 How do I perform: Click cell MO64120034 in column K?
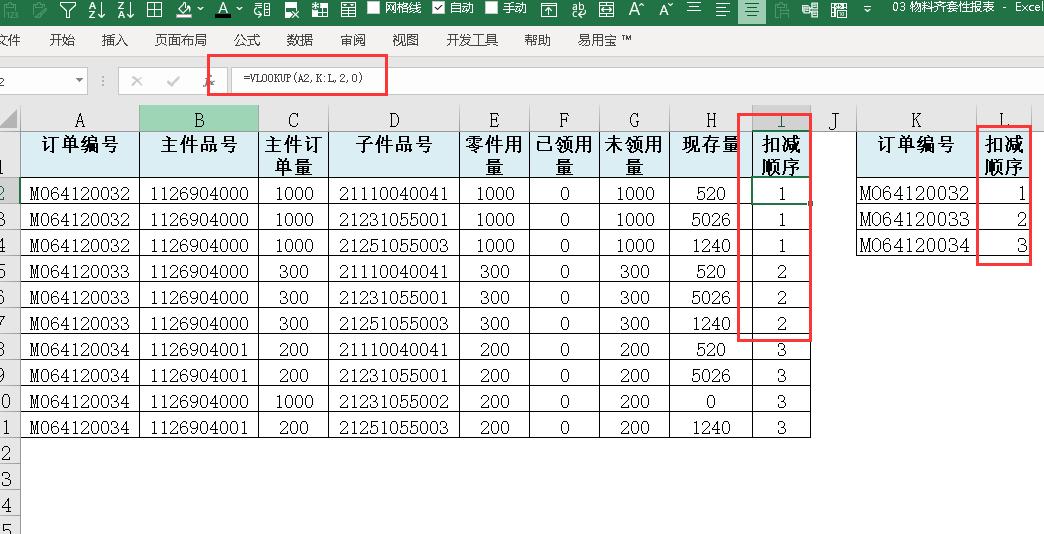pyautogui.click(x=916, y=245)
